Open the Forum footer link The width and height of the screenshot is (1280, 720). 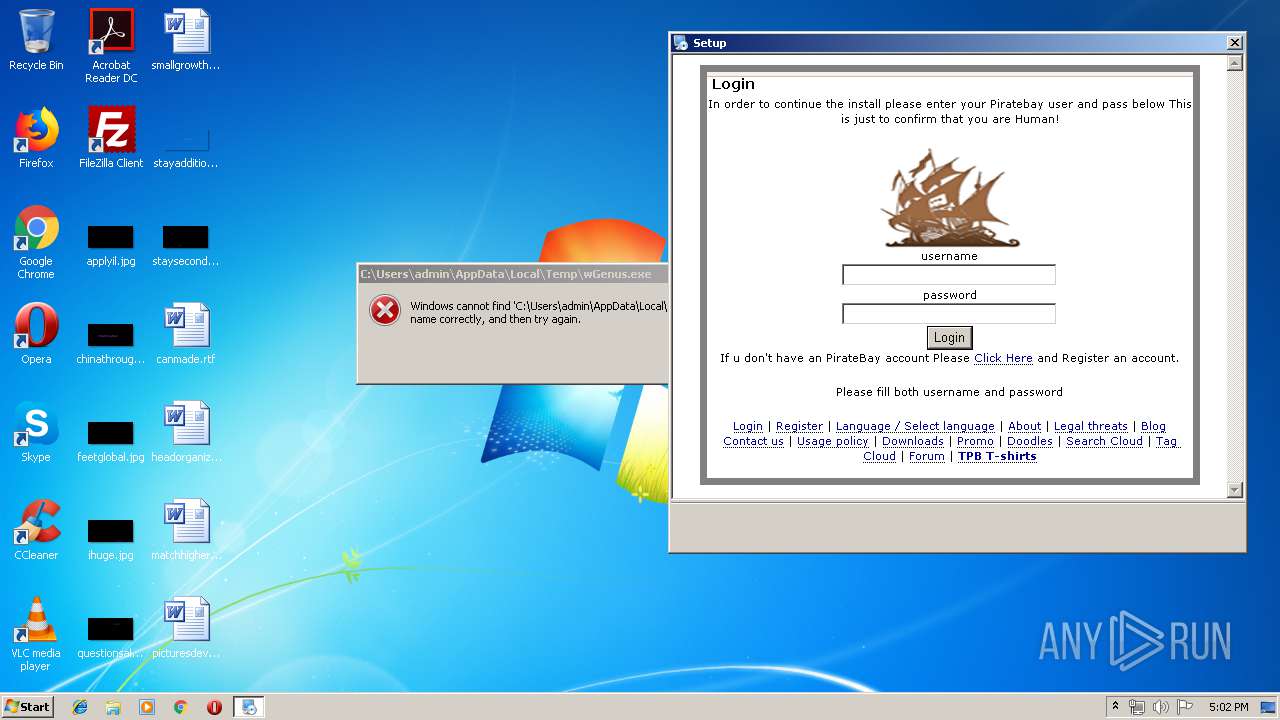coord(927,456)
